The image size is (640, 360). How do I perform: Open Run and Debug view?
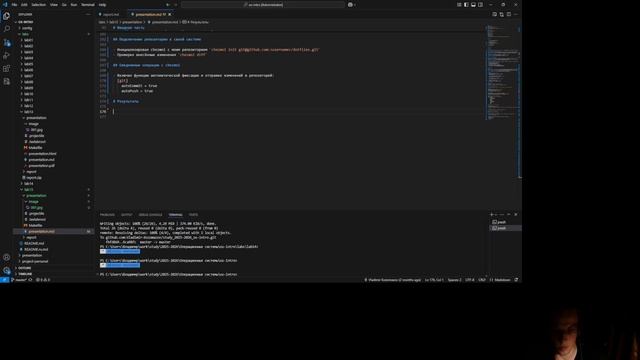pyautogui.click(x=6, y=56)
